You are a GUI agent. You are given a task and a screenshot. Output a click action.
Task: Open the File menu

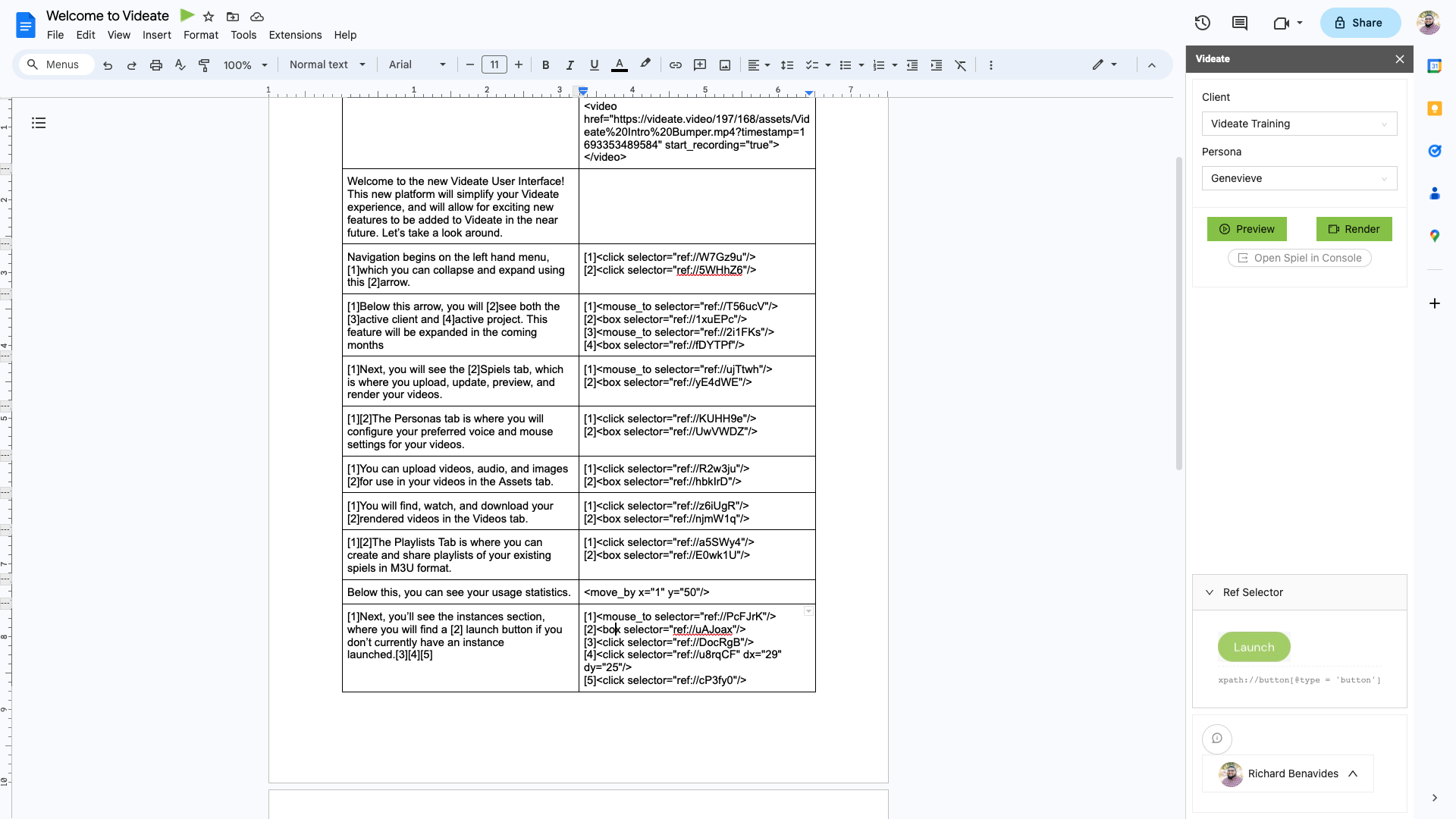pos(55,35)
